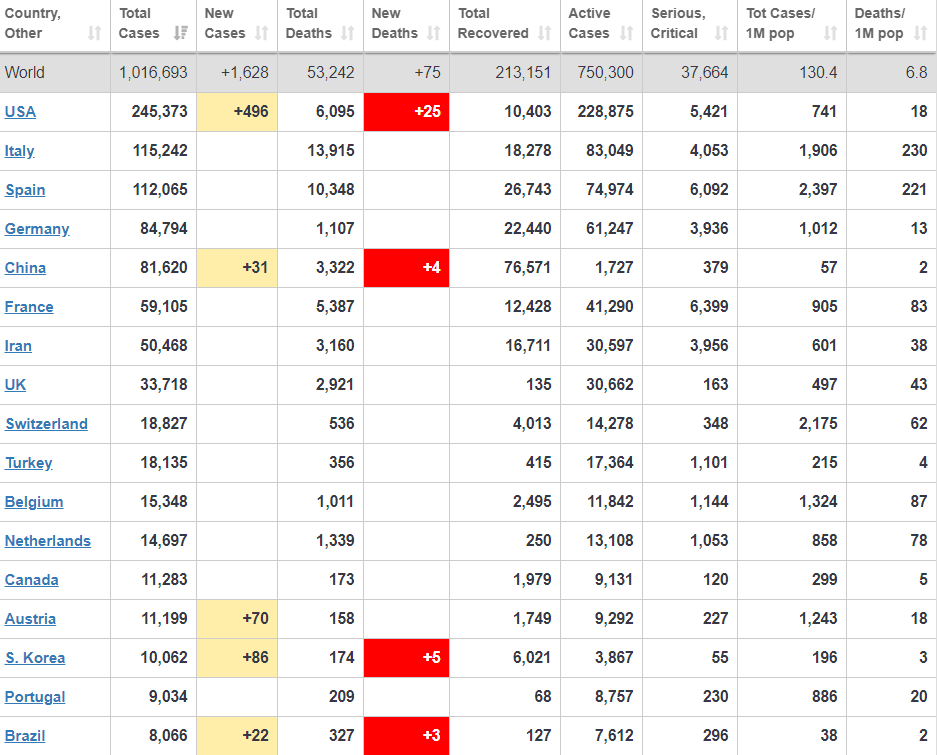Click the Germany link

(x=37, y=229)
